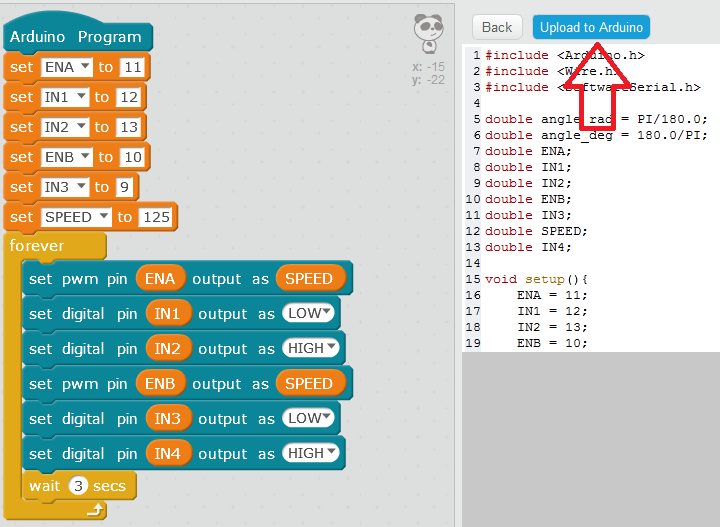Click code line 'double IN3;'

pos(528,215)
